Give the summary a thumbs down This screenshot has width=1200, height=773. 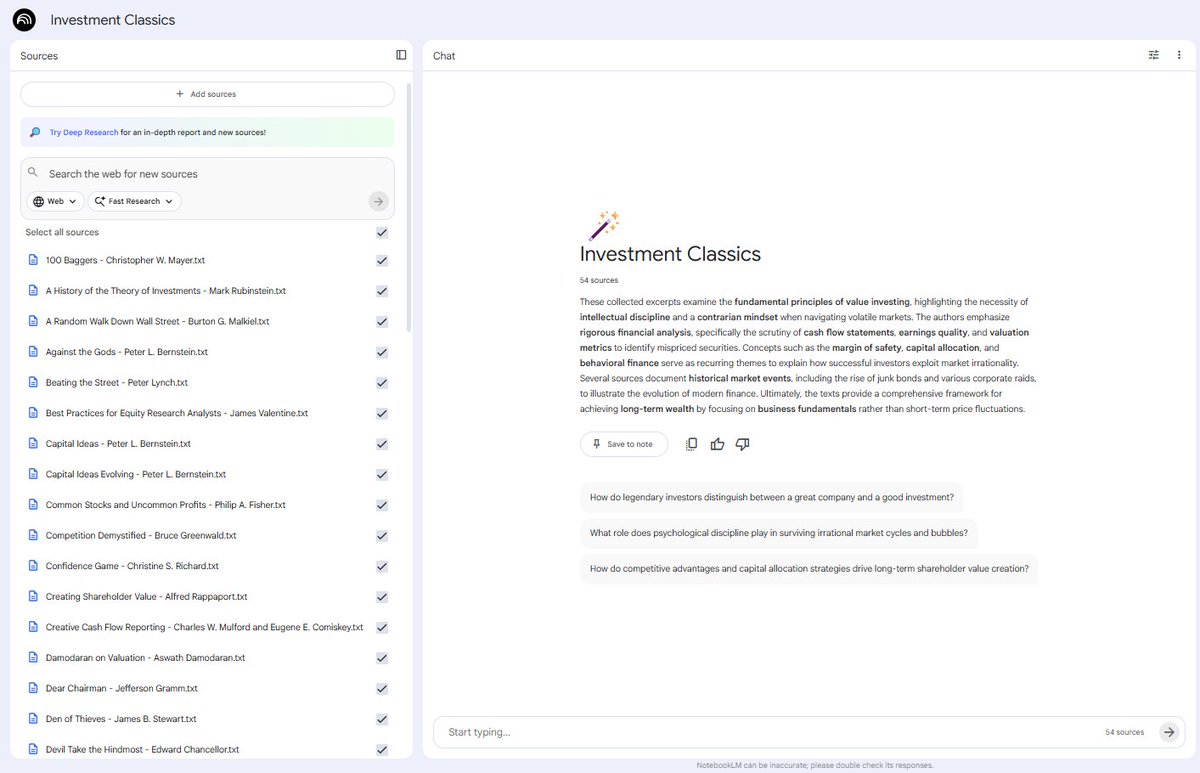point(742,444)
